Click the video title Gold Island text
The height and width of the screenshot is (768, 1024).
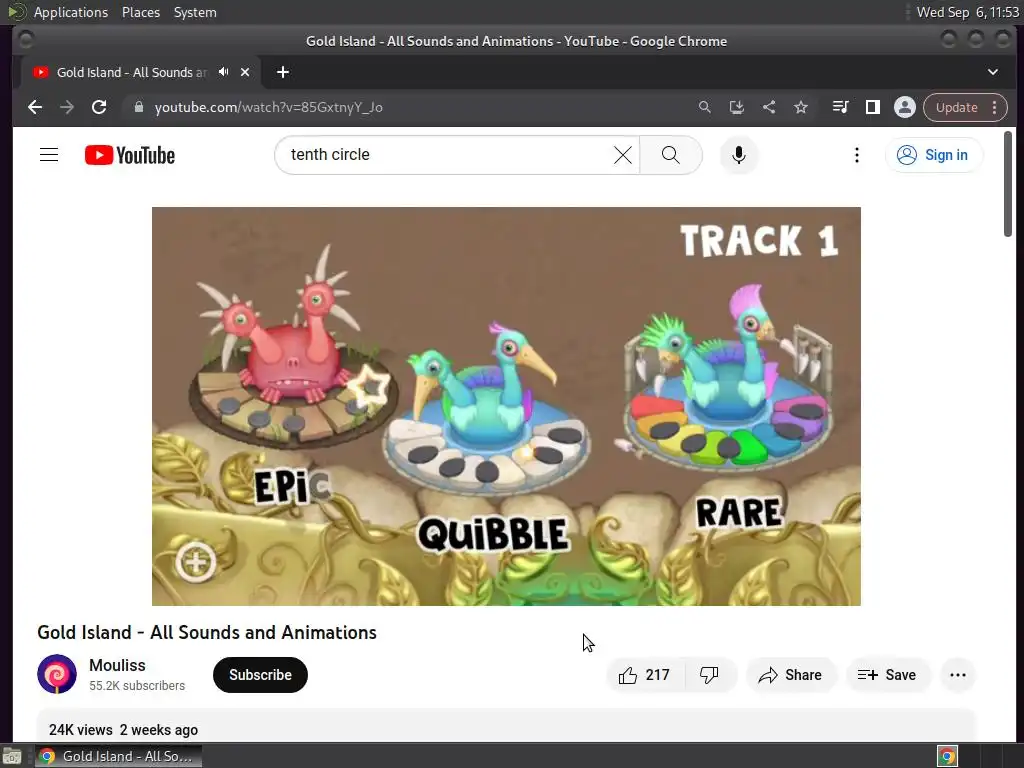click(x=206, y=632)
